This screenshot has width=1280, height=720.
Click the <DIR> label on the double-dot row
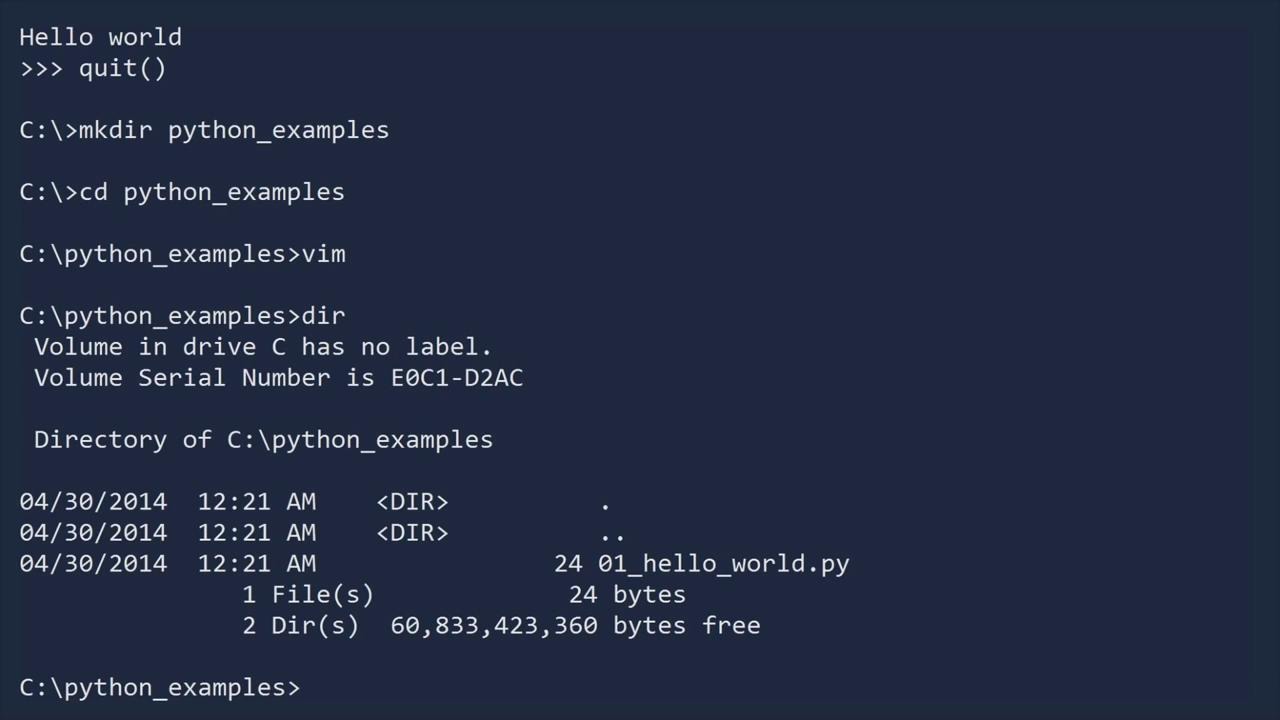coord(412,533)
